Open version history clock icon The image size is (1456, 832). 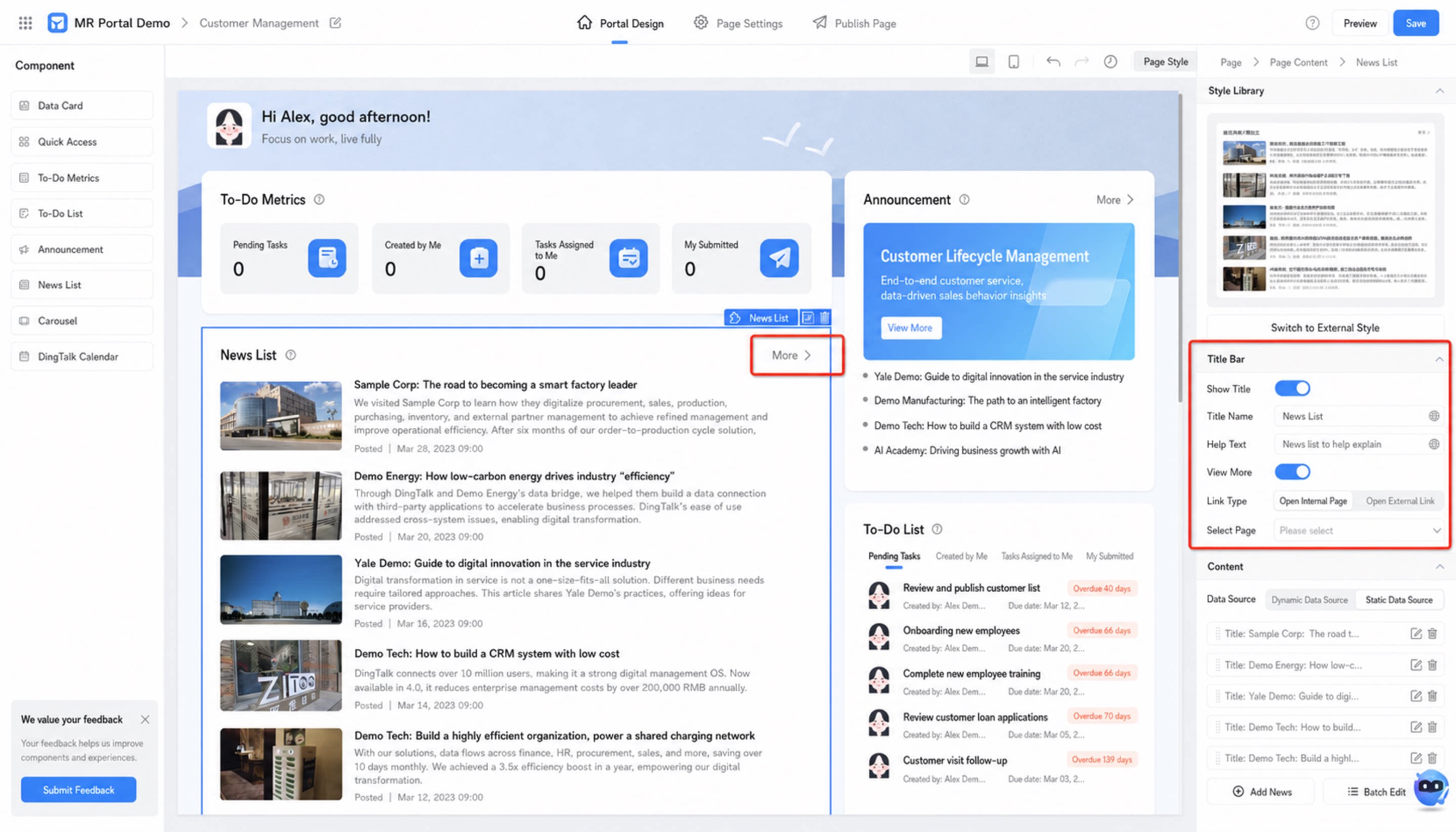[x=1110, y=62]
